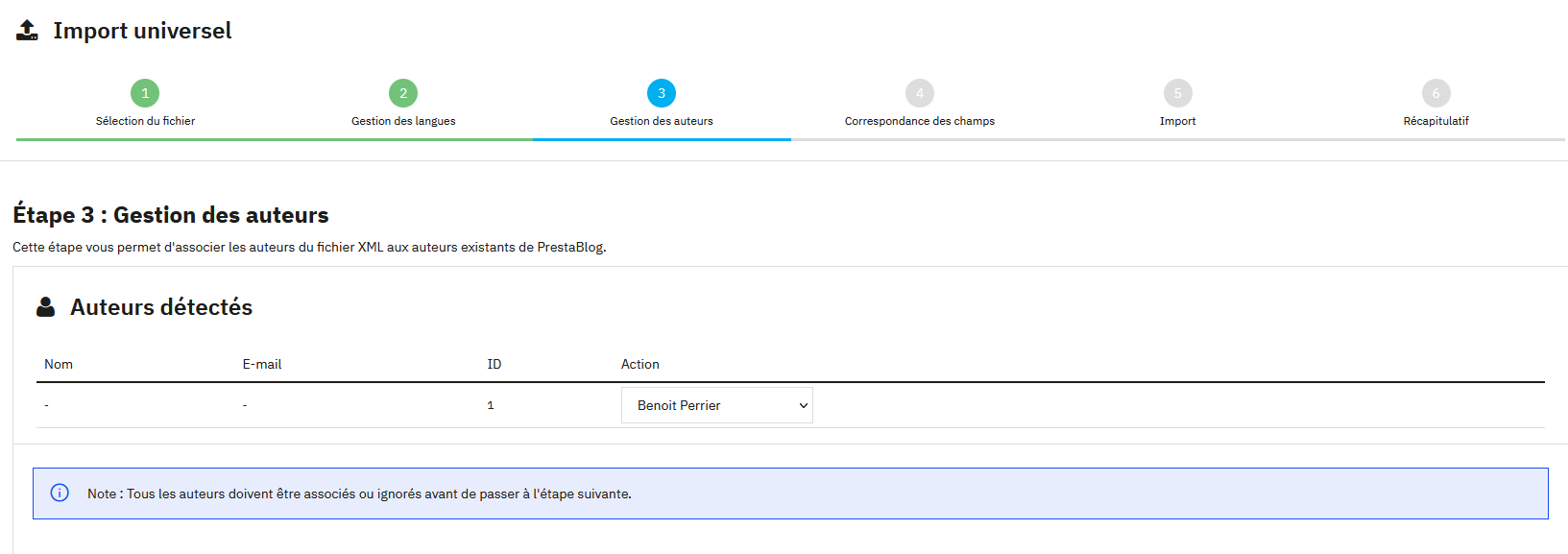Click the user icon beside Auteurs détectés

click(x=45, y=307)
